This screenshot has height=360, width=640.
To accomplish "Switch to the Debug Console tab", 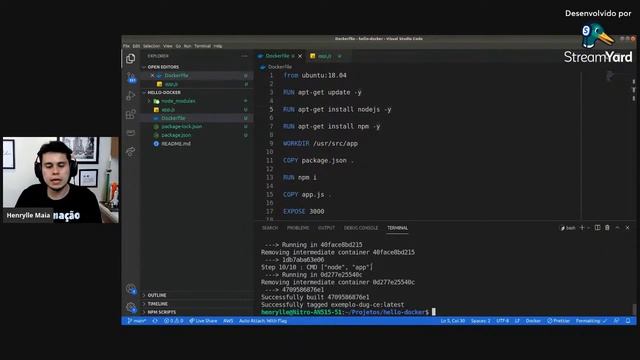I will point(361,228).
